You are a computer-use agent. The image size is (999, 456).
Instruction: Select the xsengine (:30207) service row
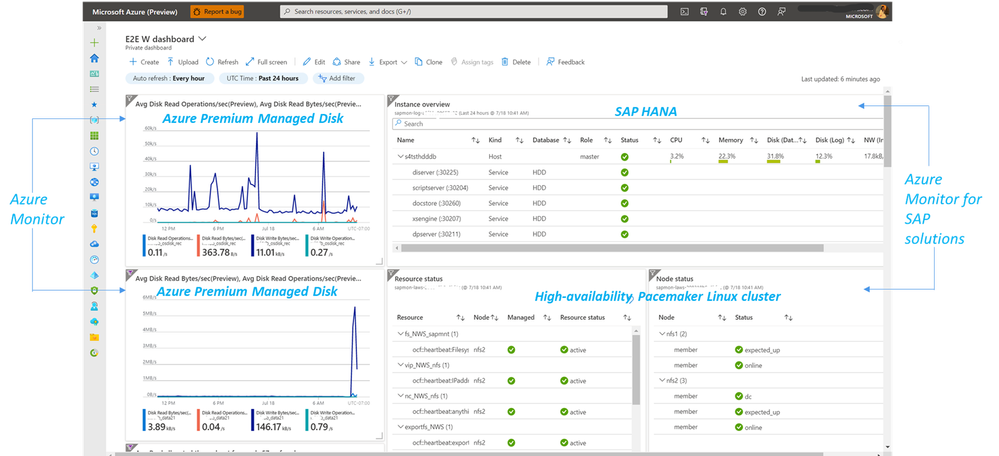(x=637, y=218)
